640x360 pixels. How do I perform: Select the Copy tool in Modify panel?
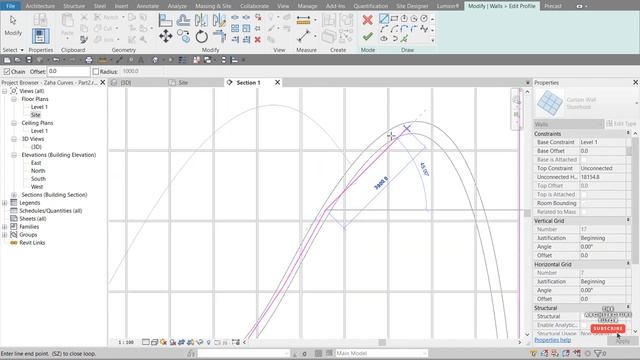coord(183,37)
